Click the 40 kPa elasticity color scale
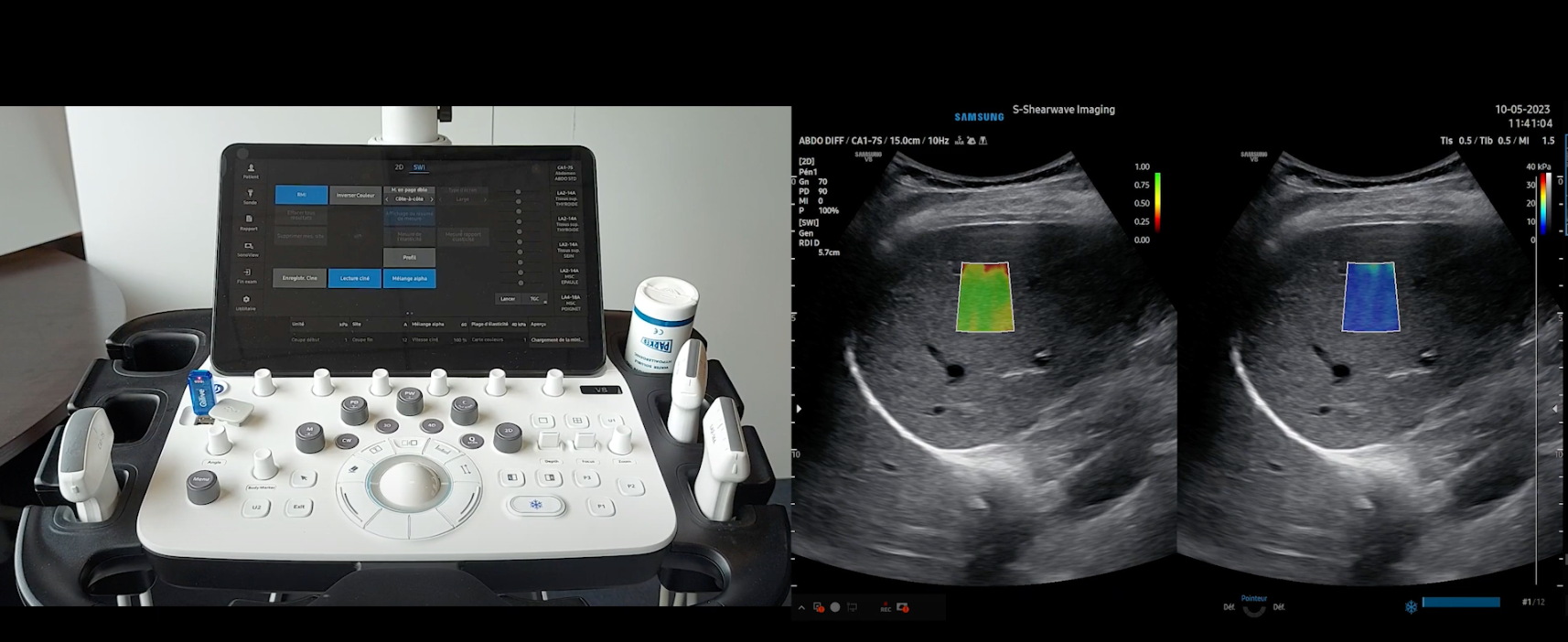1568x642 pixels. pos(1544,206)
